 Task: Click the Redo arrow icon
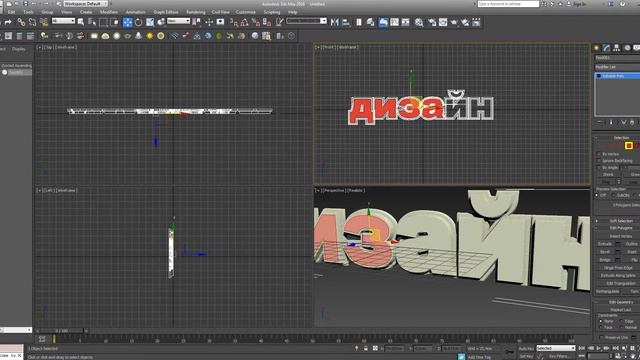tap(8, 22)
